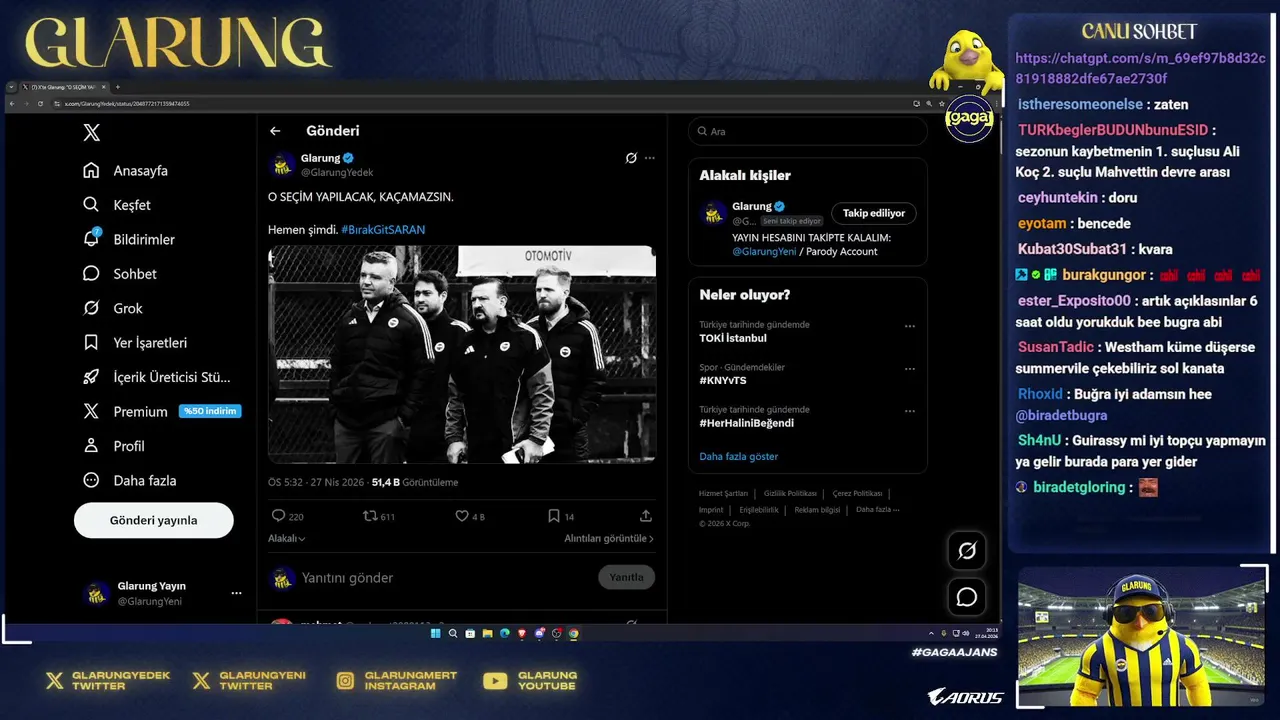Go to Anasayfa in the sidebar
1280x720 pixels.
(x=127, y=170)
